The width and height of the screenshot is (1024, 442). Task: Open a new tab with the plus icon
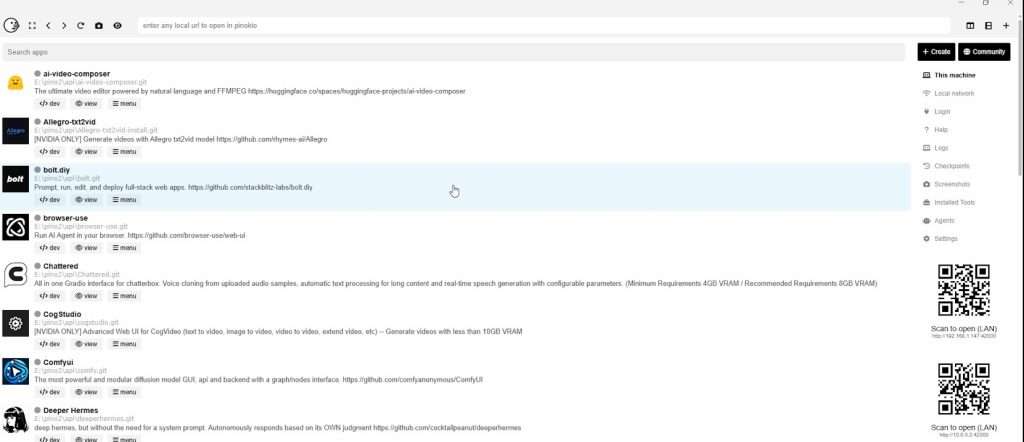[x=1006, y=25]
